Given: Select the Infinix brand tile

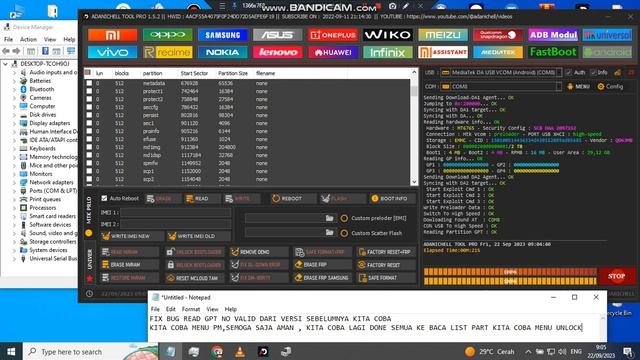Looking at the screenshot, I should [x=388, y=52].
